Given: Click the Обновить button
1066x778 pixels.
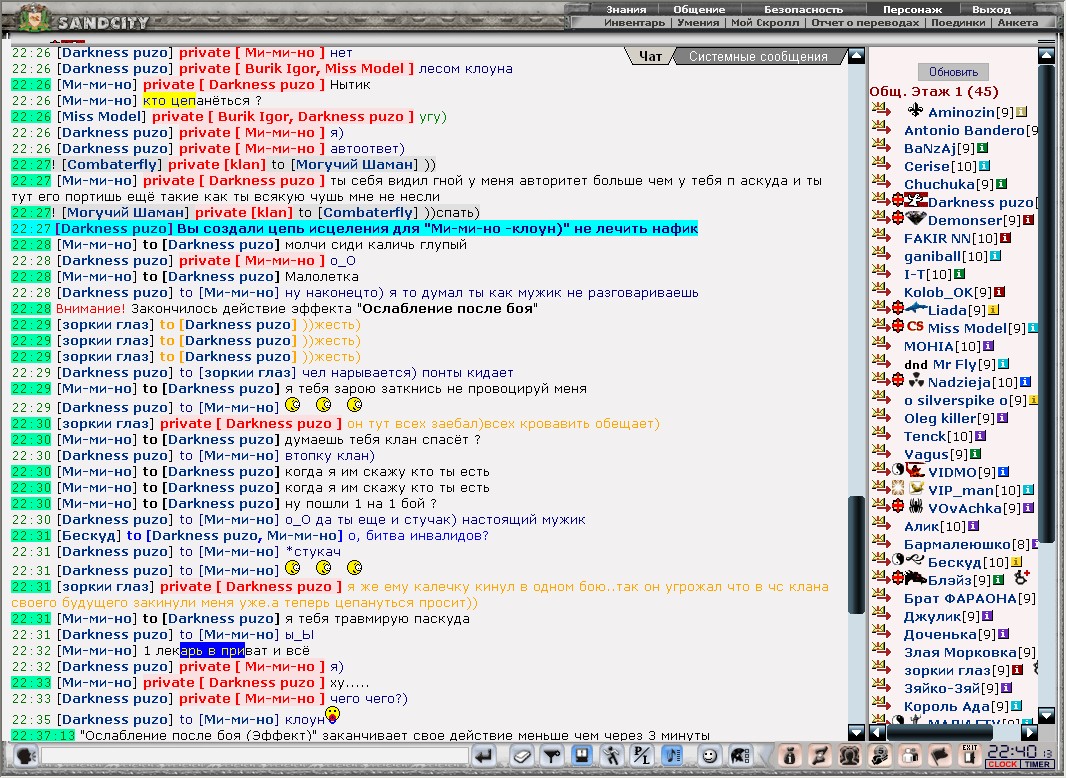Looking at the screenshot, I should point(953,72).
